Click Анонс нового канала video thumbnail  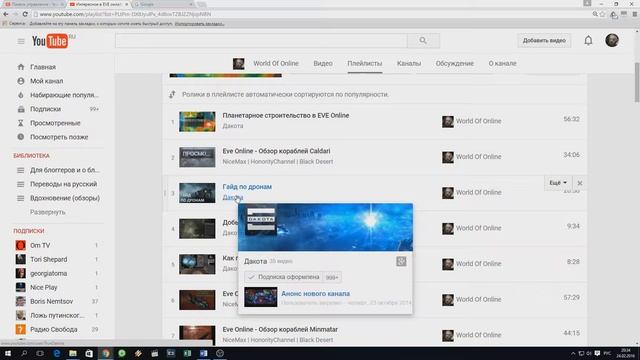[x=260, y=297]
